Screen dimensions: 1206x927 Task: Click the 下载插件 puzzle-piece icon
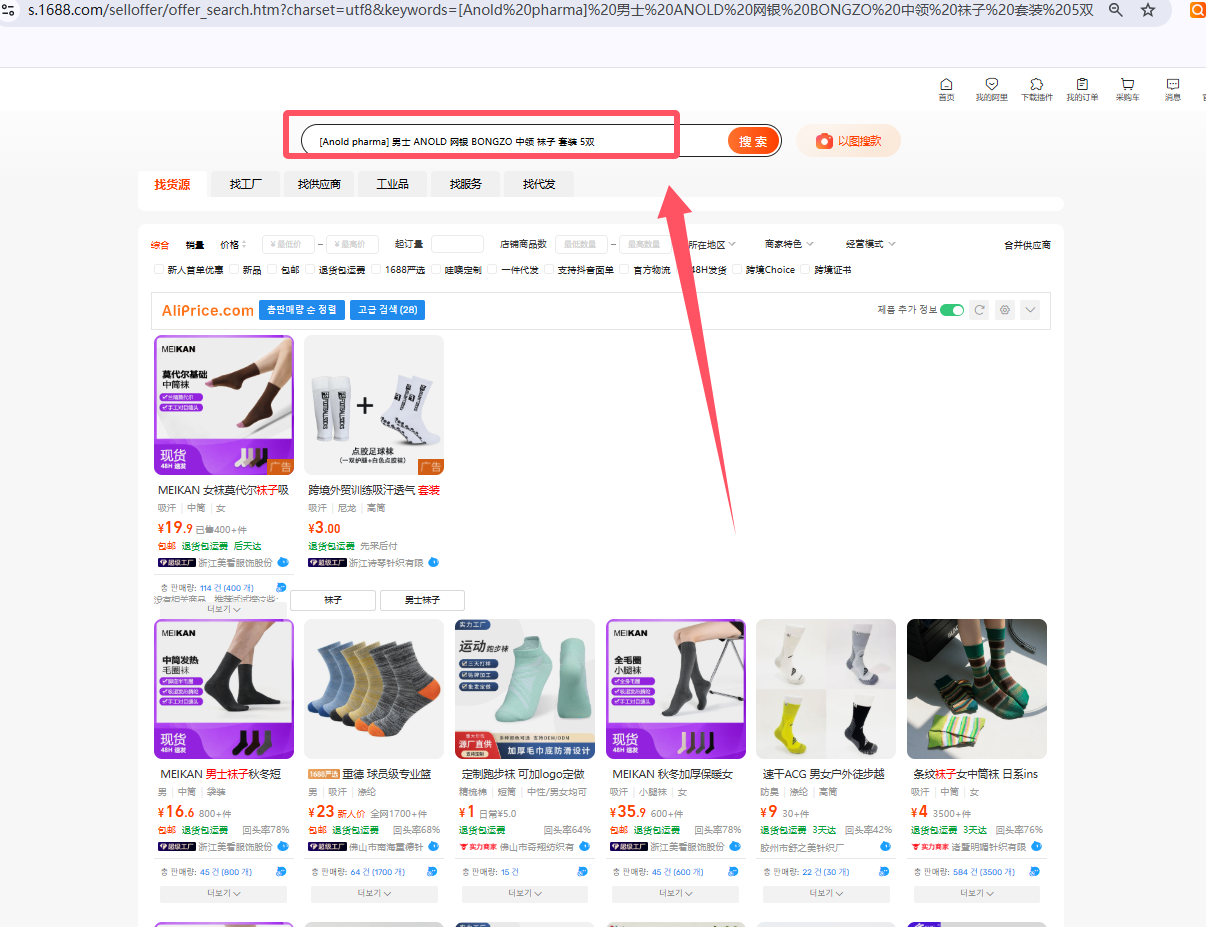click(x=1036, y=84)
